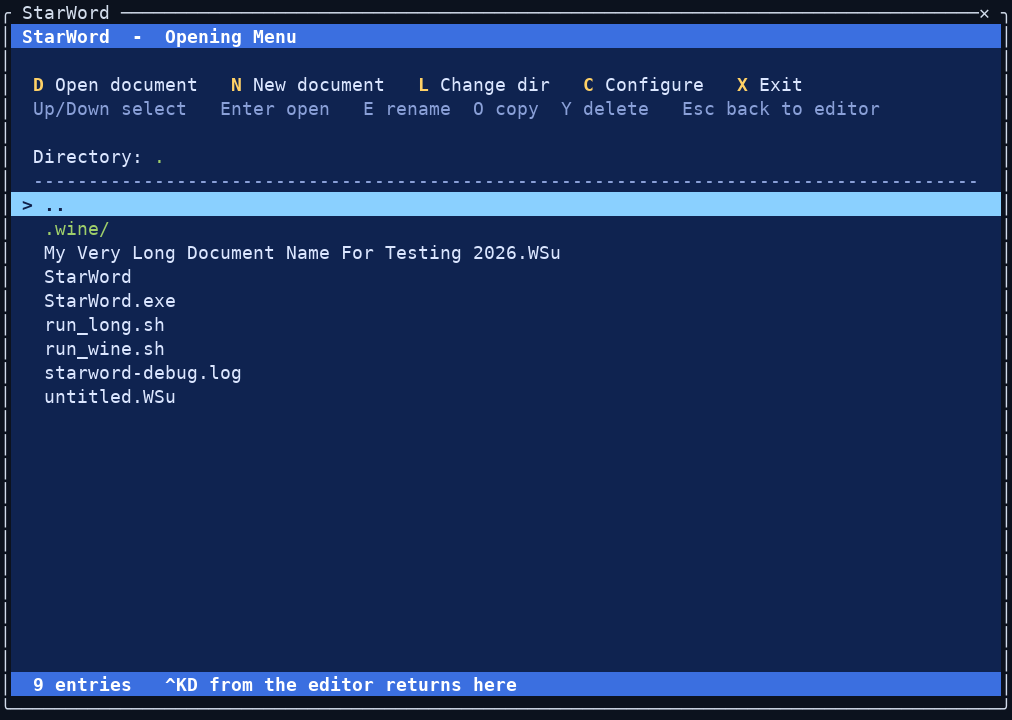Click the E rename hint
This screenshot has height=720, width=1012.
click(x=407, y=109)
